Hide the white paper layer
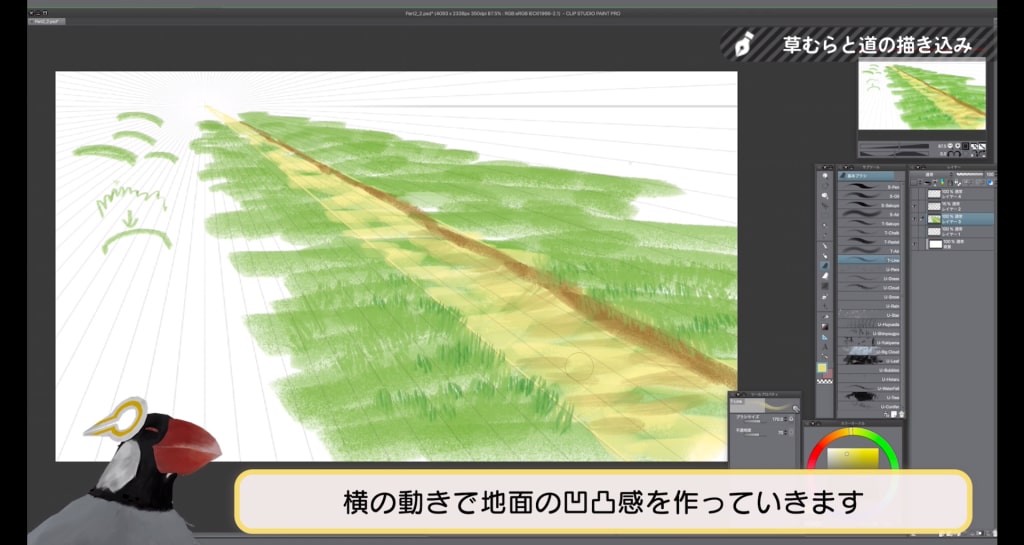The image size is (1024, 545). coord(916,243)
